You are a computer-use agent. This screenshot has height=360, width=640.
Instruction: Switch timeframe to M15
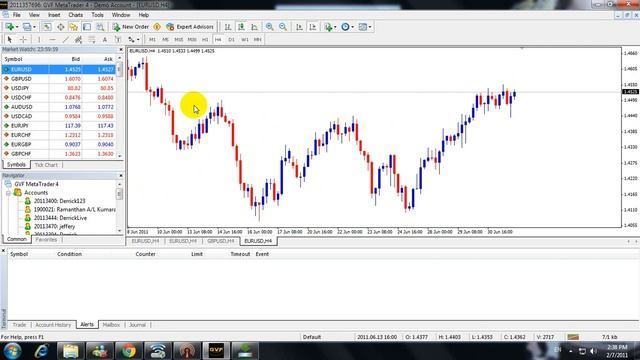(x=178, y=40)
